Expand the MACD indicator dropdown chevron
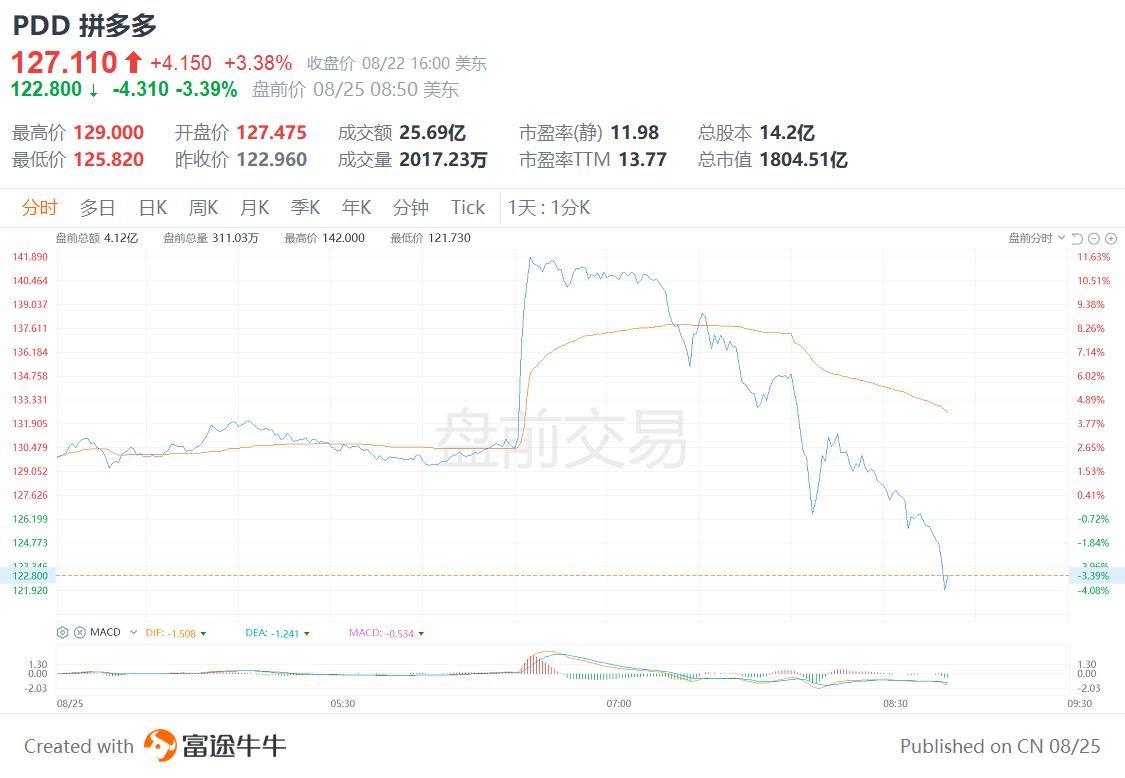 pos(133,632)
